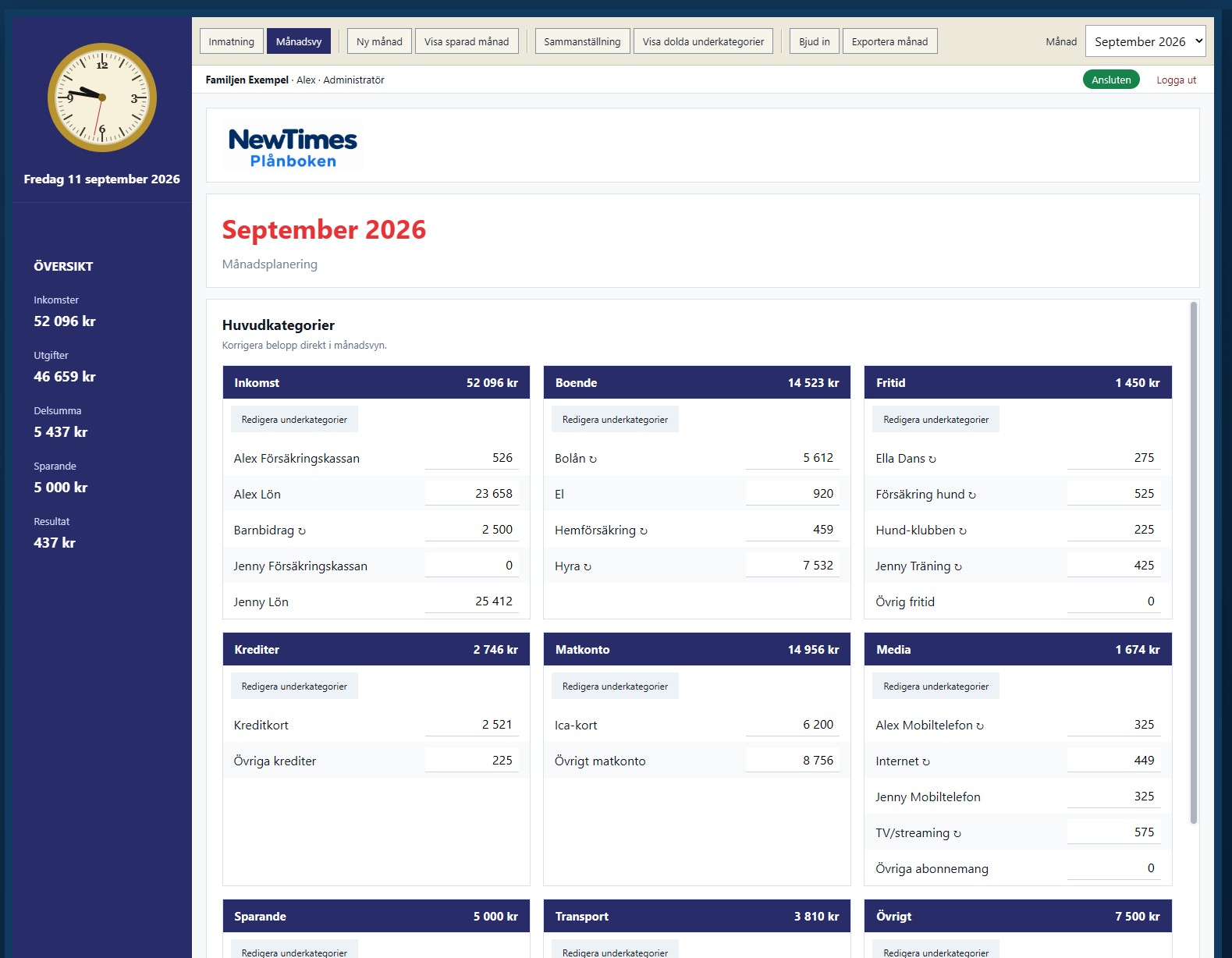Click the recurring icon next to Ella Dans
The width and height of the screenshot is (1232, 958).
(x=932, y=459)
